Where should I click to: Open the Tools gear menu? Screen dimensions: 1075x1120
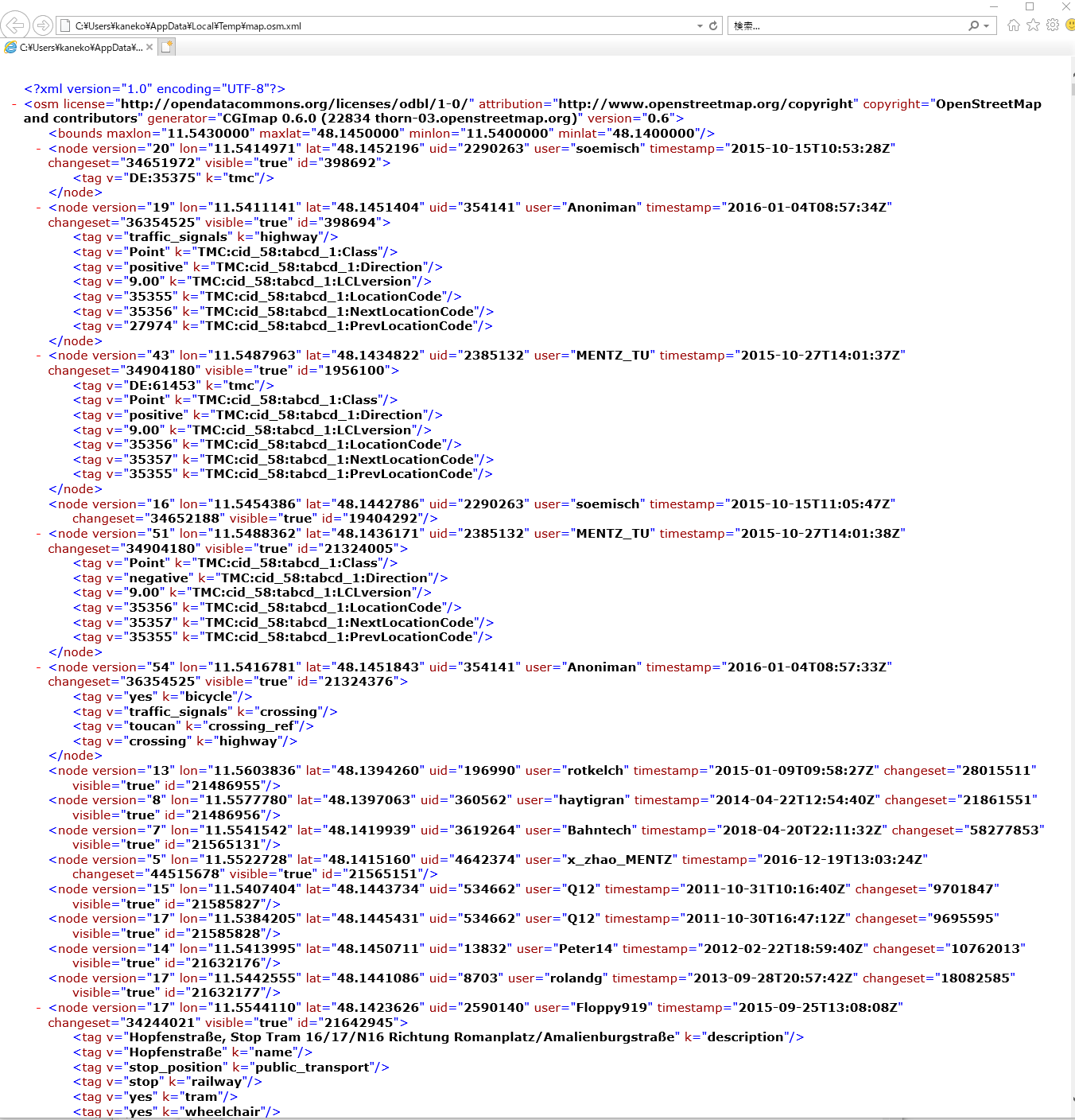click(x=1053, y=25)
